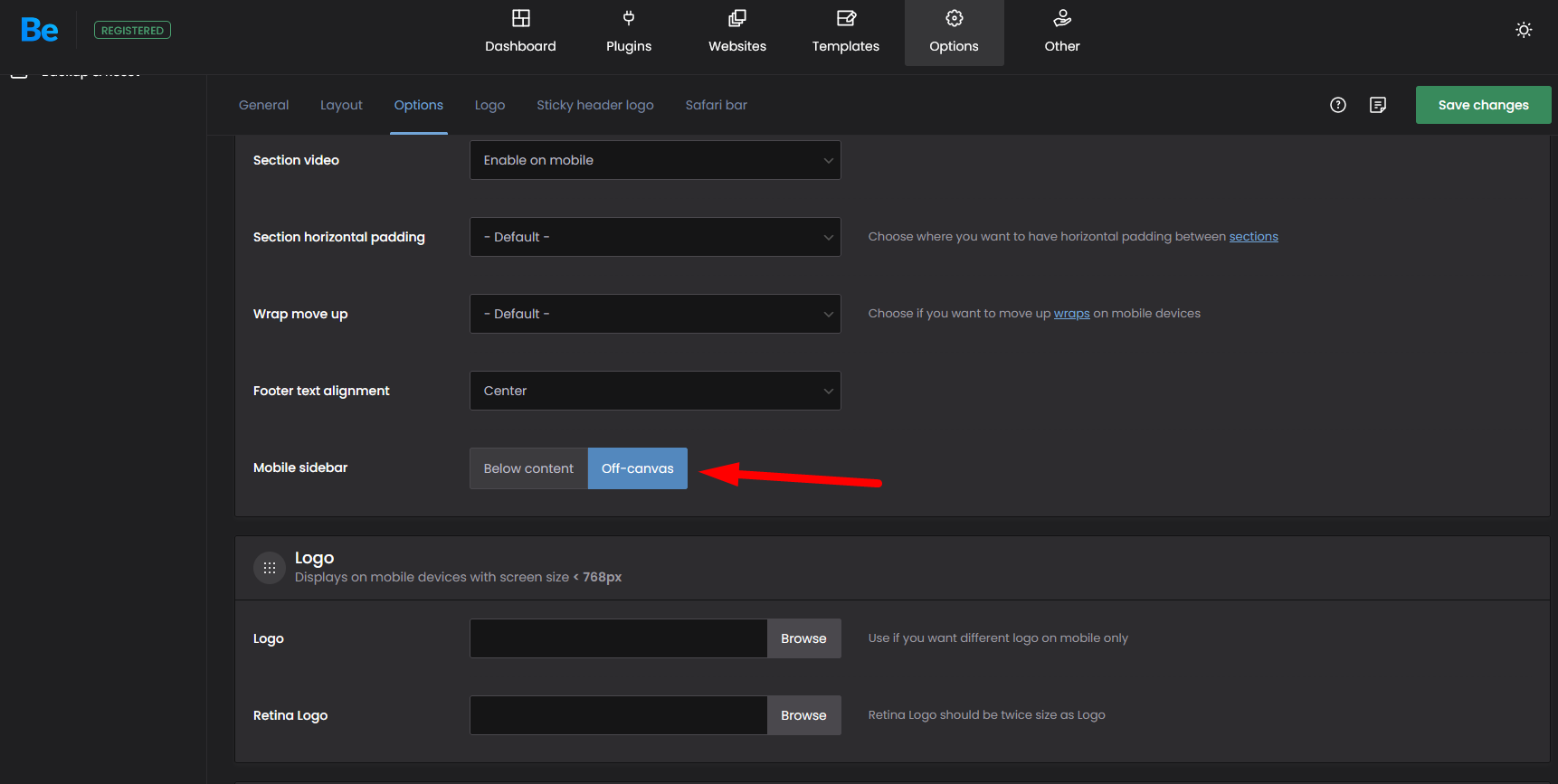The image size is (1558, 784).
Task: Click the Logo section drag handle icon
Action: click(x=270, y=568)
